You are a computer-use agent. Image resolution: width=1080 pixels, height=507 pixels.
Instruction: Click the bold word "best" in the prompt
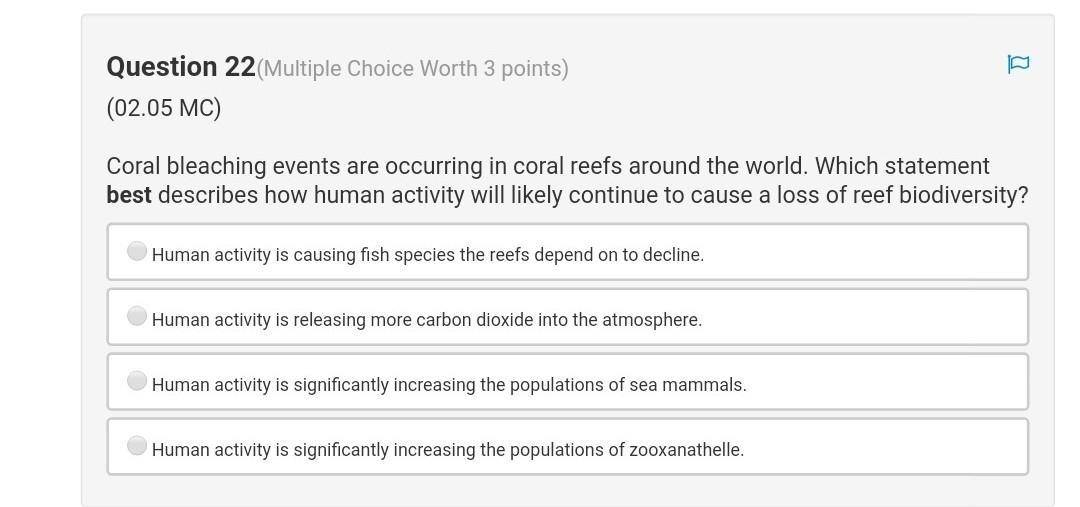pos(129,195)
